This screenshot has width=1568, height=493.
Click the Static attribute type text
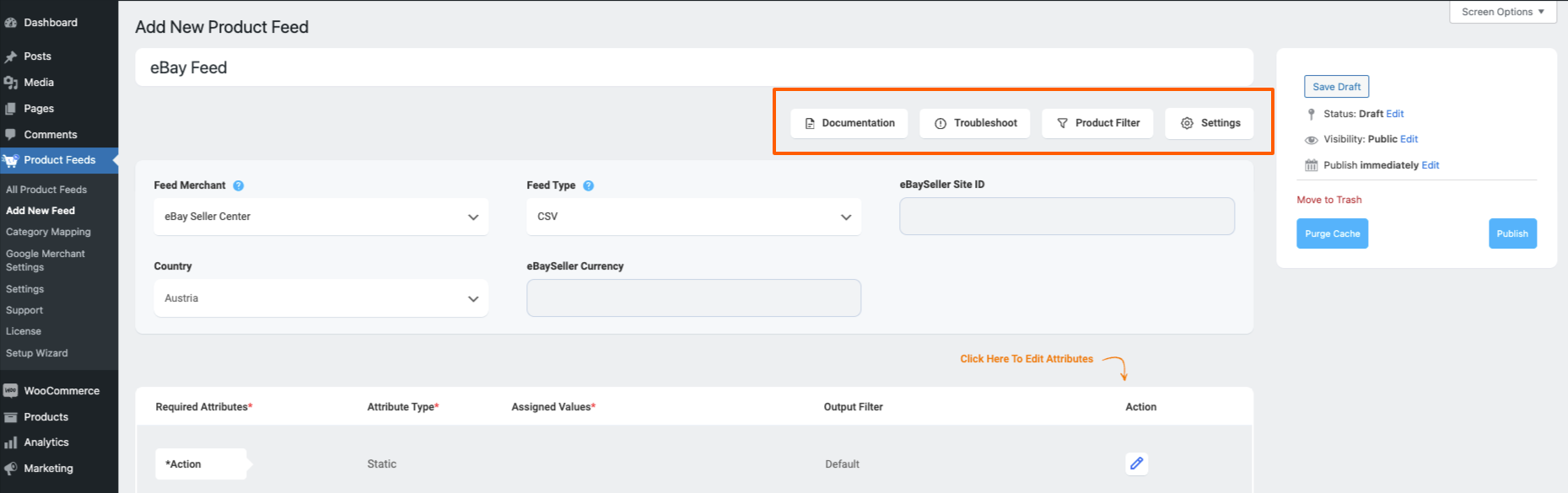(382, 464)
